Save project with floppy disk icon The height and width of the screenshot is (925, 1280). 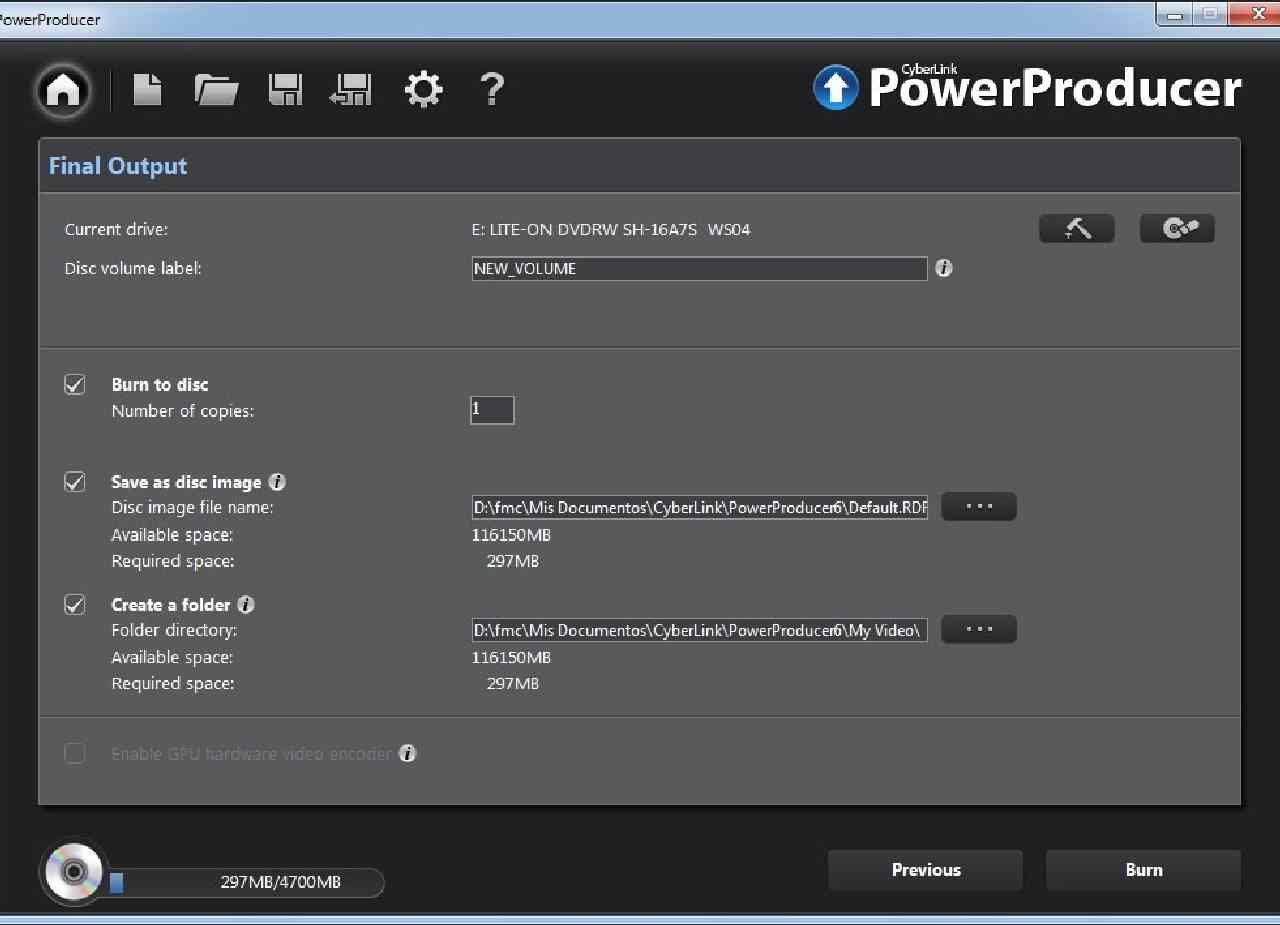tap(286, 90)
